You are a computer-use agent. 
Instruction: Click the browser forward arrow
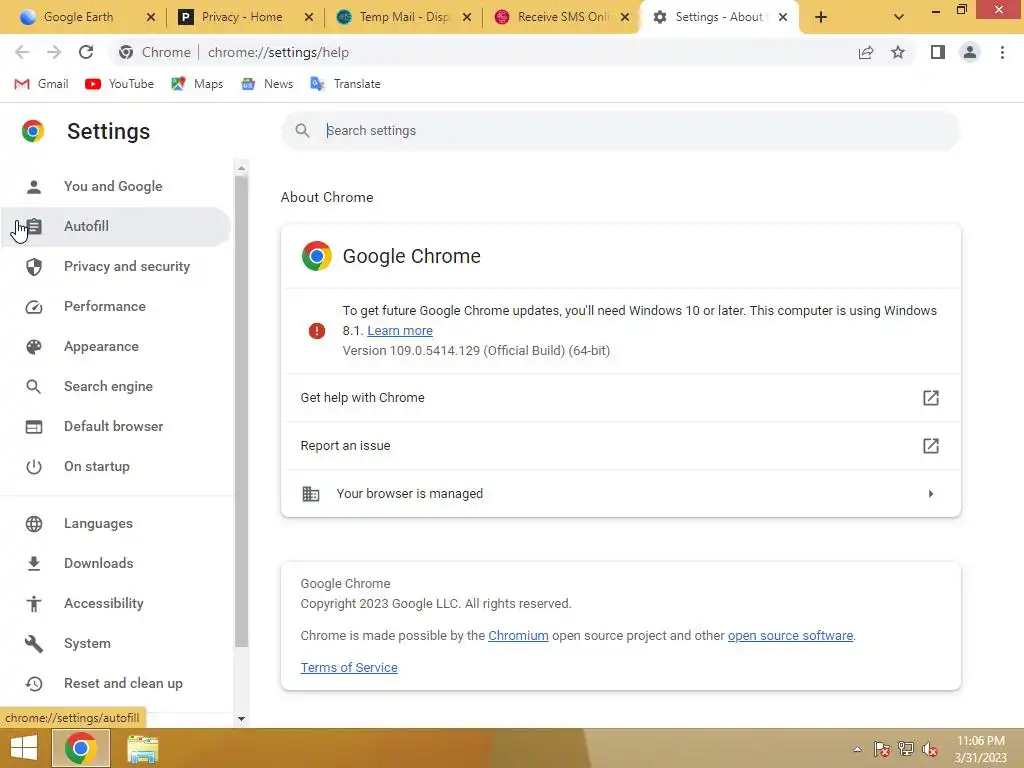coord(54,52)
